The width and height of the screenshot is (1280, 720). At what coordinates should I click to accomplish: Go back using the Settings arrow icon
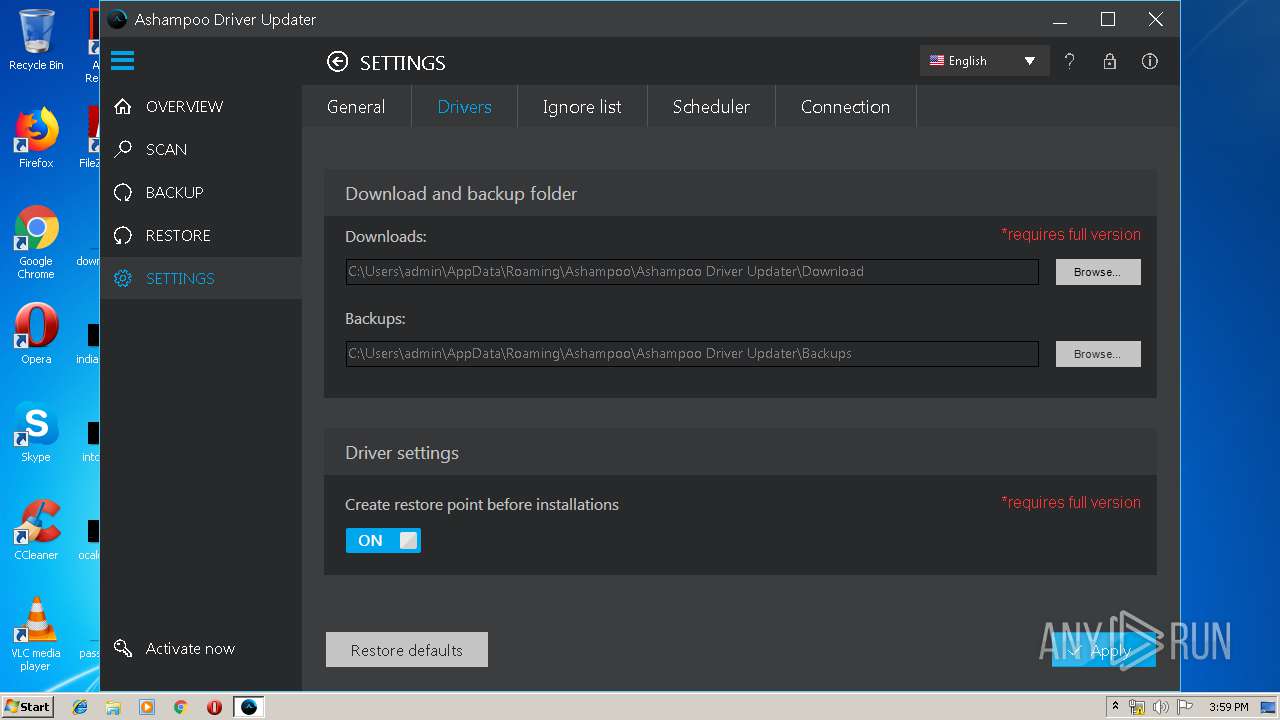point(338,62)
